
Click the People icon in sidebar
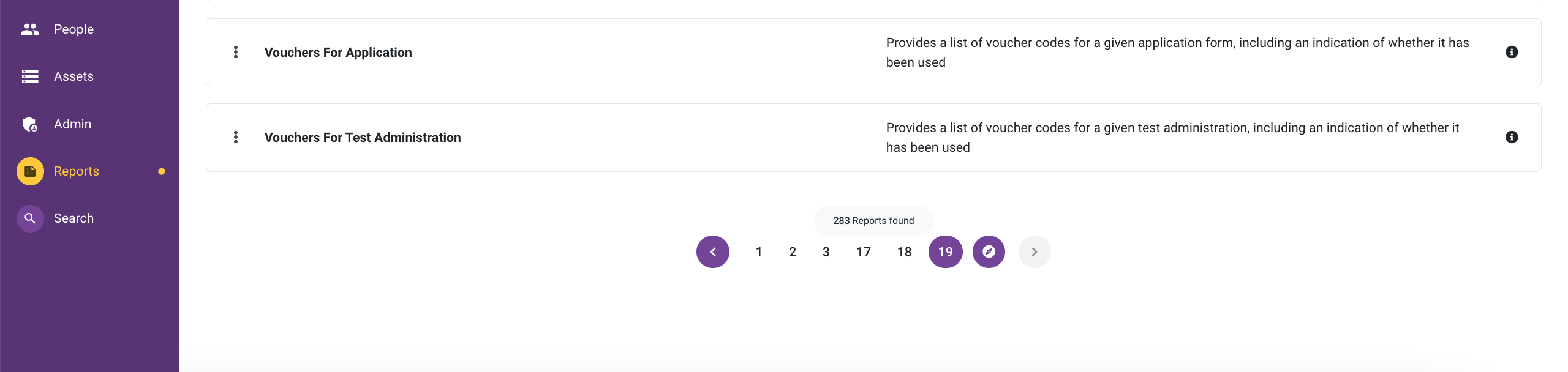pos(30,29)
